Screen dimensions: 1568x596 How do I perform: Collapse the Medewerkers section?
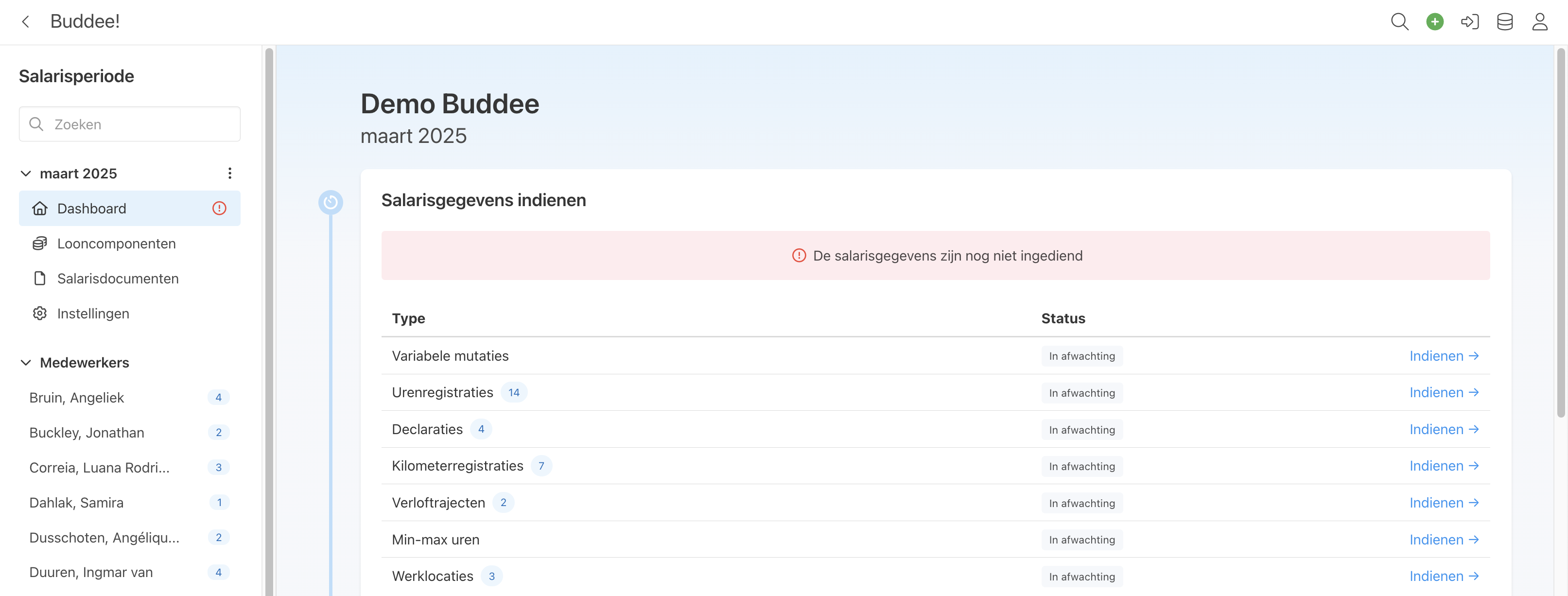(26, 363)
